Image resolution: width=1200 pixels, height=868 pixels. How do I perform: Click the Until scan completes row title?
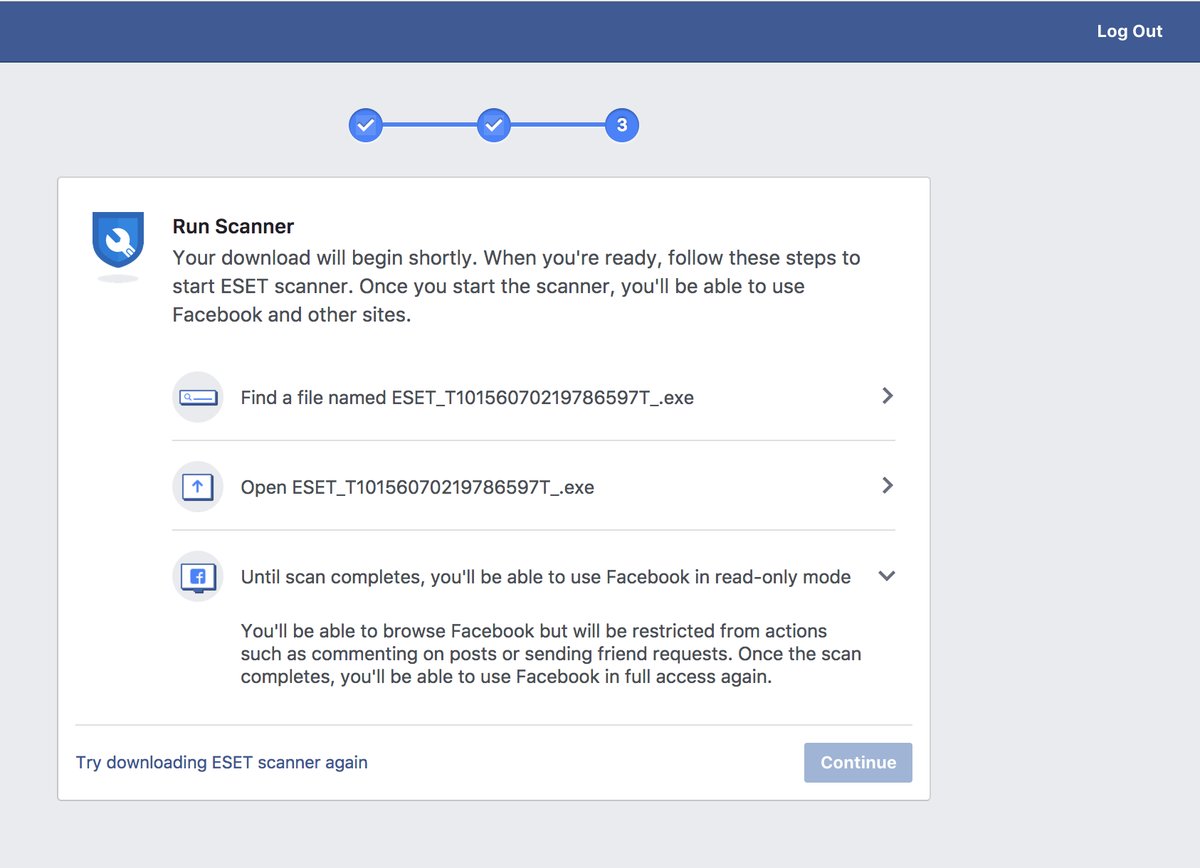[546, 577]
